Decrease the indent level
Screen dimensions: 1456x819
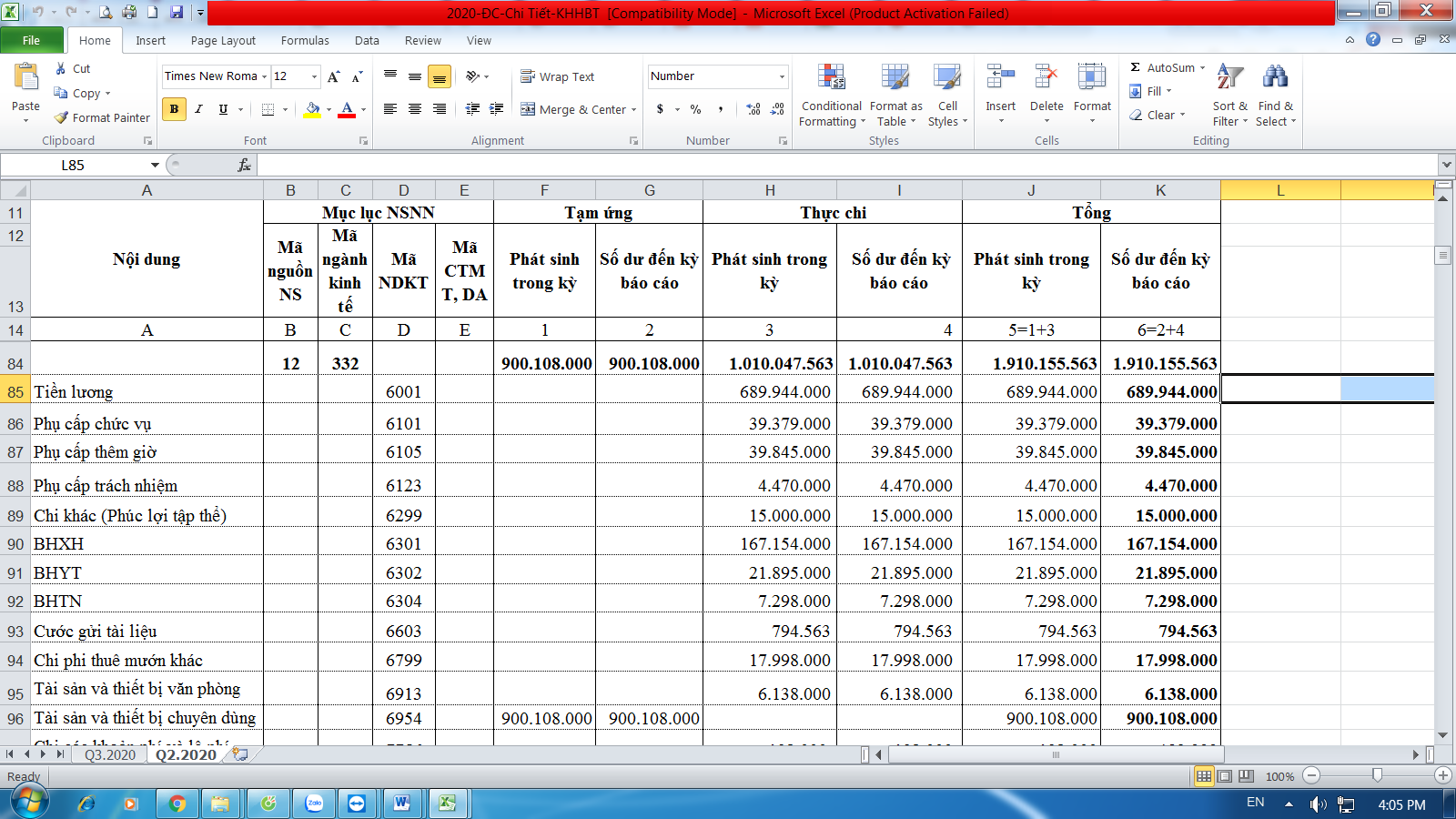pos(472,109)
